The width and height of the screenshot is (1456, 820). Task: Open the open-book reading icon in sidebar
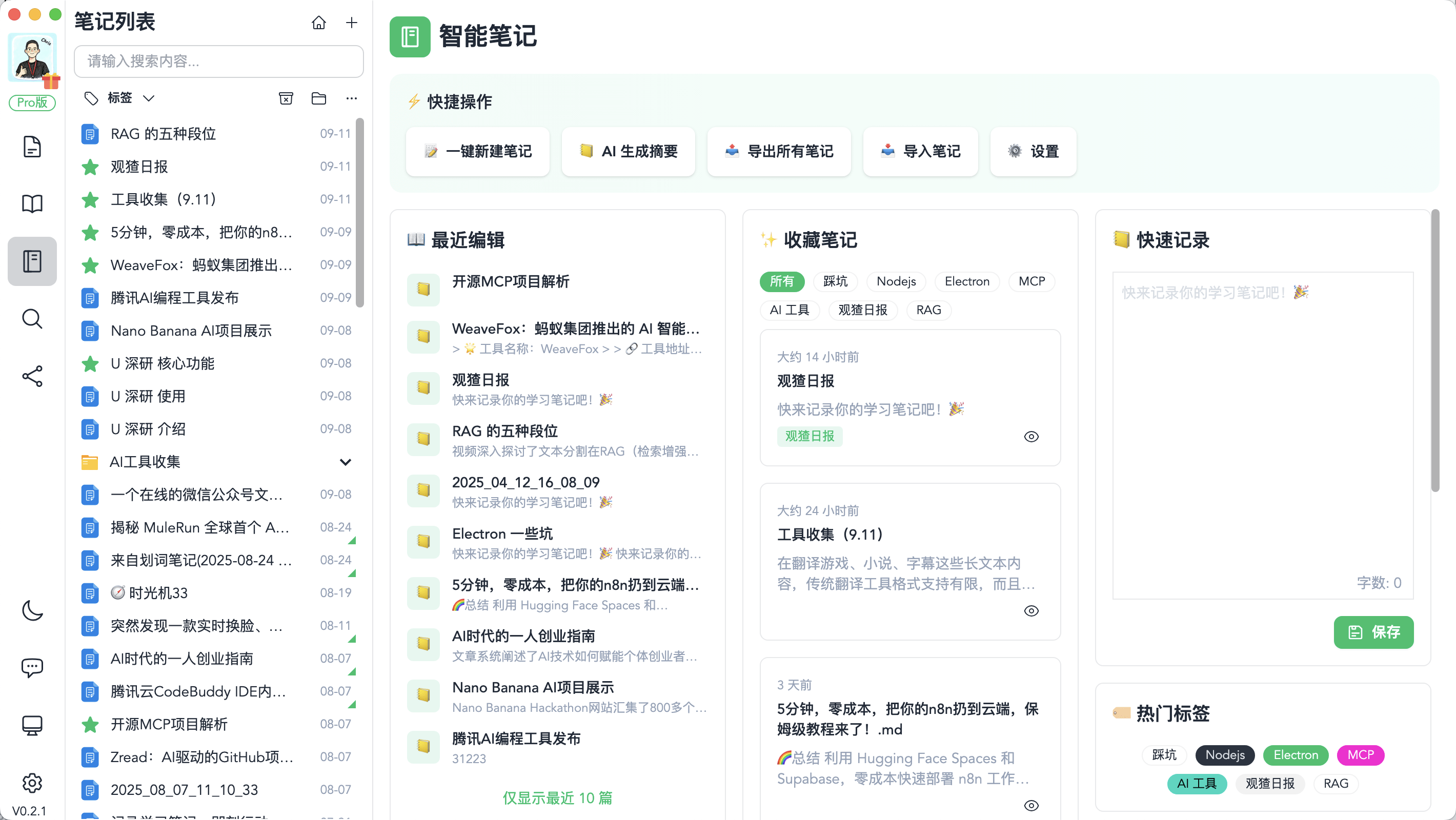point(32,204)
